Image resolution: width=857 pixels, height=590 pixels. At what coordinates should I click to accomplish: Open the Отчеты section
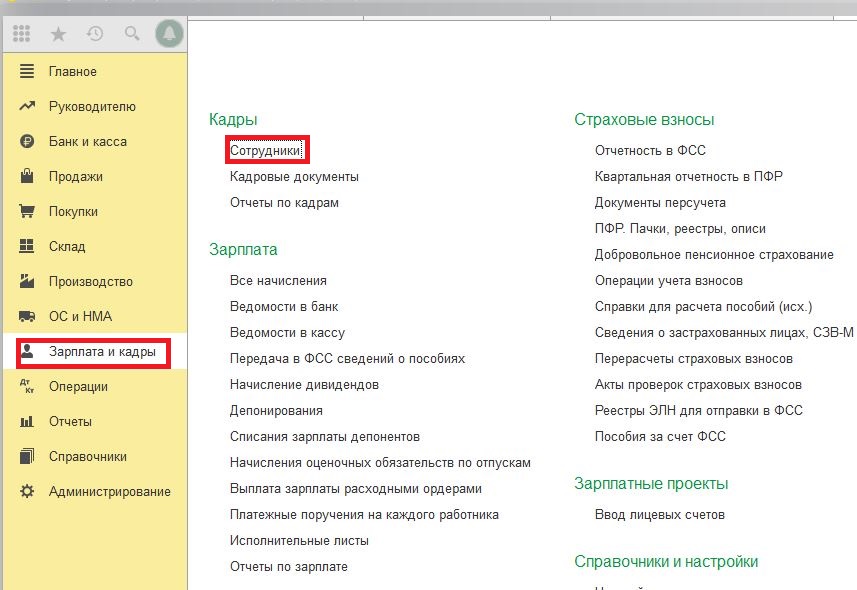(x=71, y=422)
